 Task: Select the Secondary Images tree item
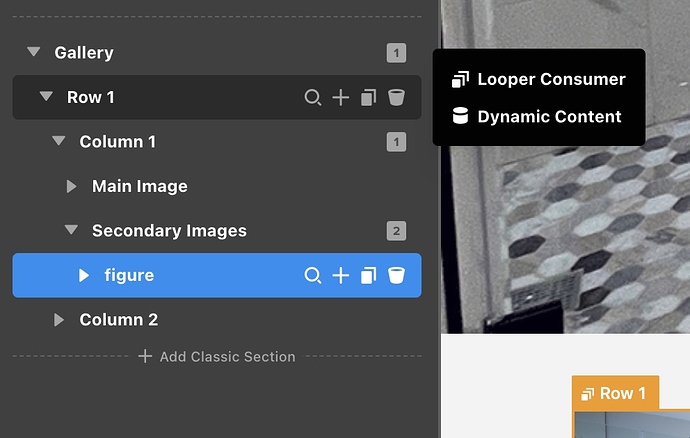coord(169,231)
